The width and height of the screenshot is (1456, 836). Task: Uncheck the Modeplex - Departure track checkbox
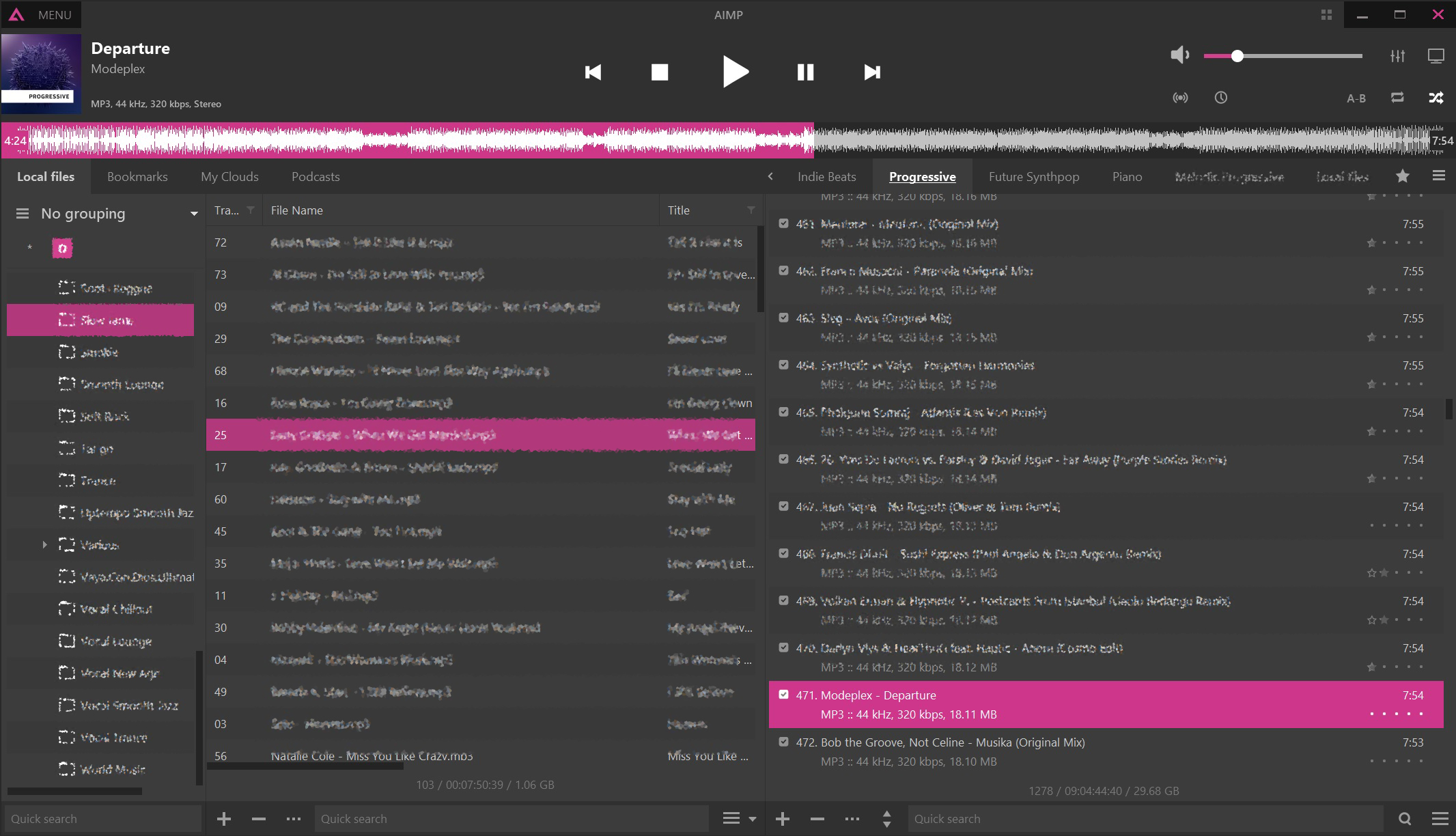pos(783,695)
